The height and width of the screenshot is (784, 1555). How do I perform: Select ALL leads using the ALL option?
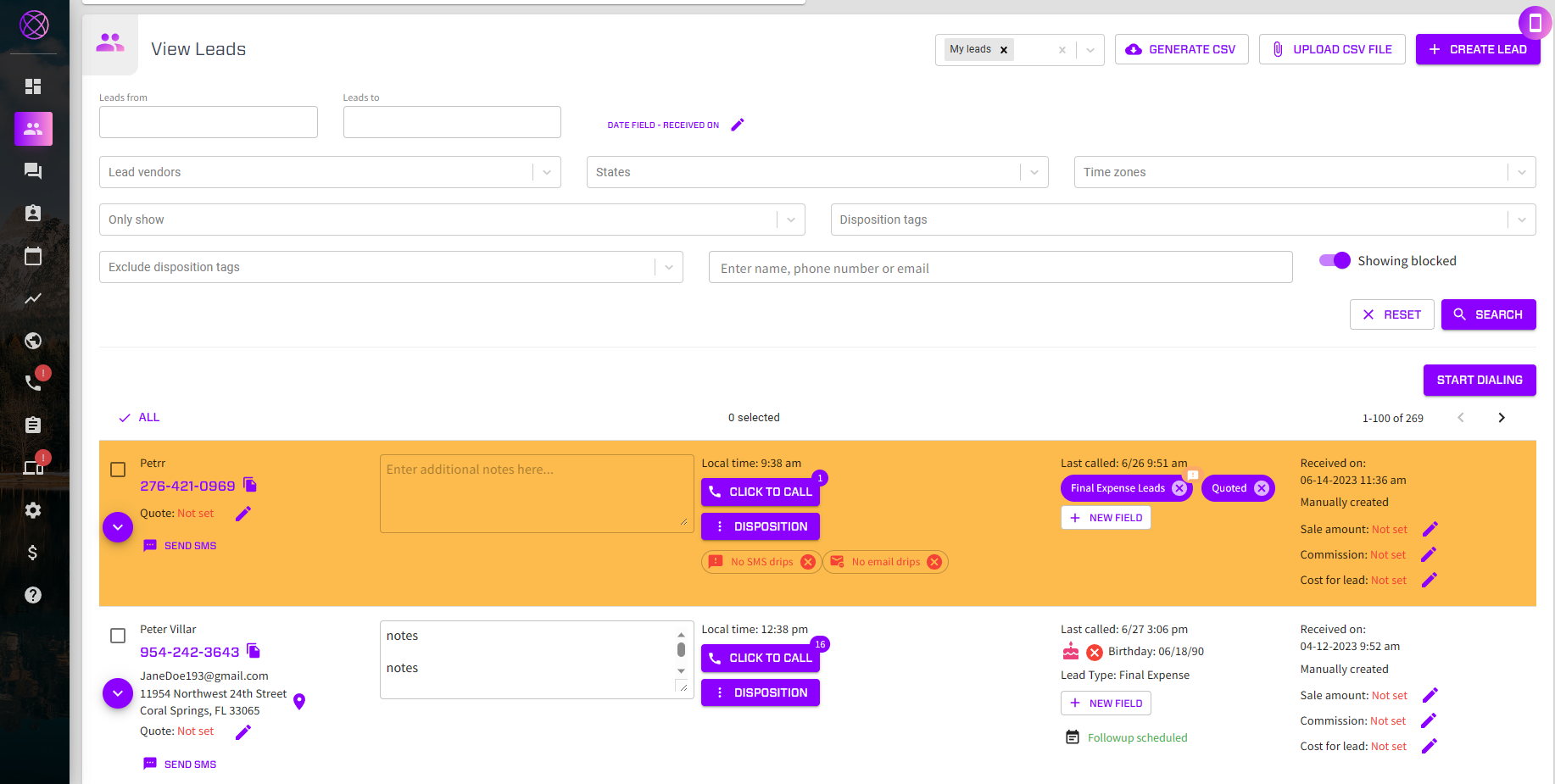pos(139,417)
